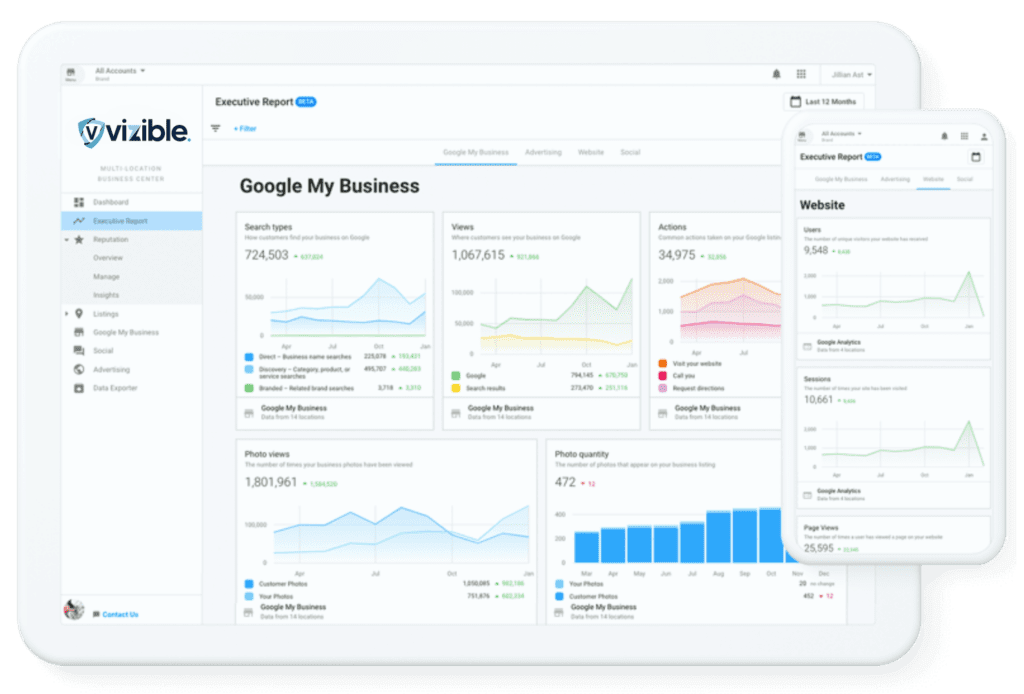
Task: Click the red Call you legend swatch
Action: (x=663, y=376)
